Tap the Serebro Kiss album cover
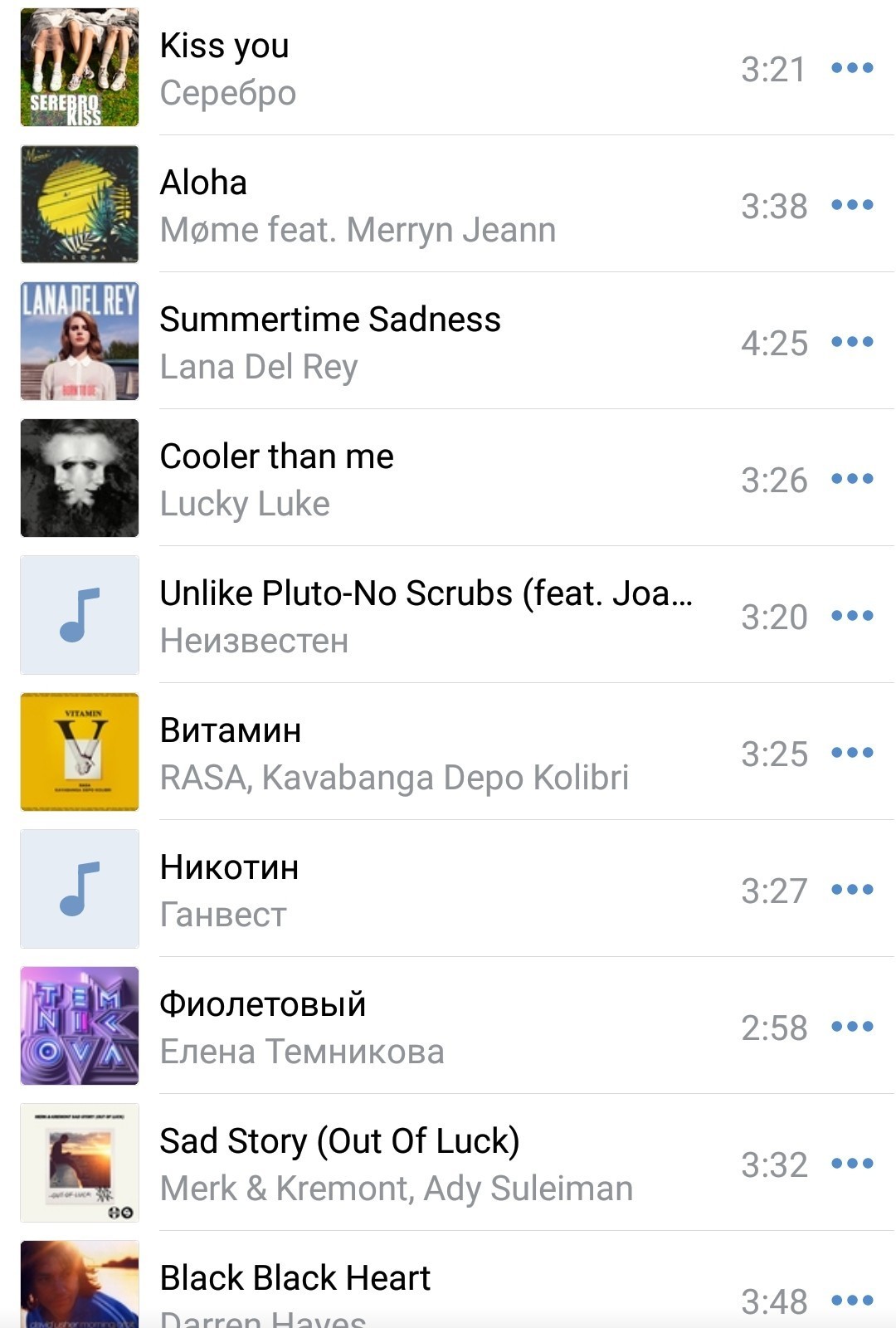The height and width of the screenshot is (1328, 896). point(80,67)
